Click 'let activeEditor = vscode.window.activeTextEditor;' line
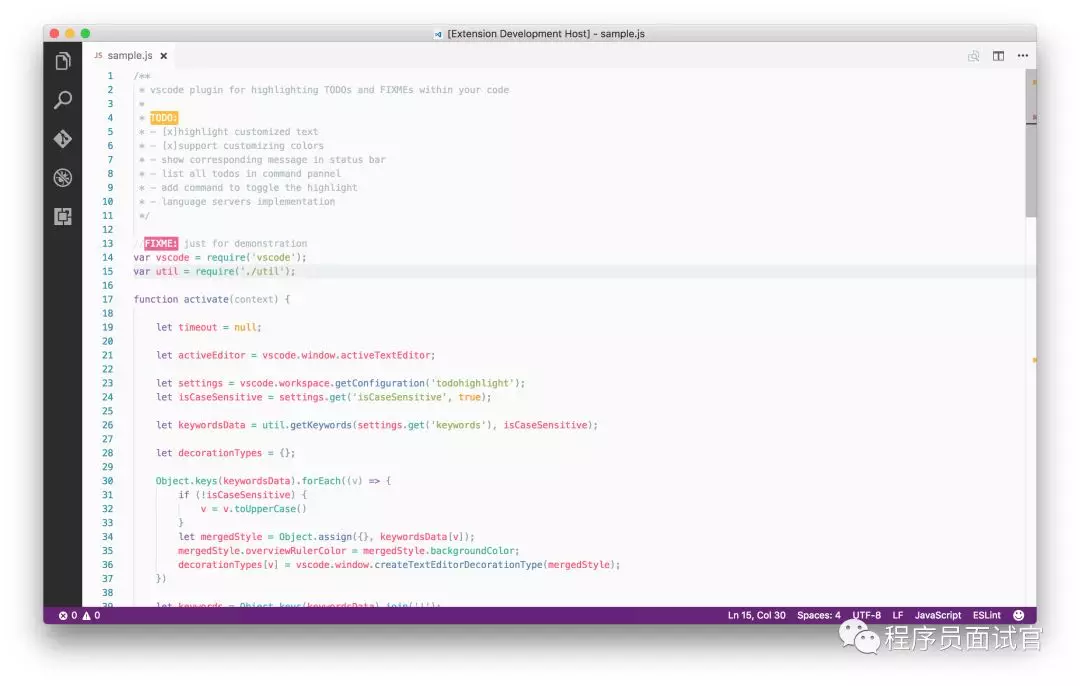Image resolution: width=1080 pixels, height=686 pixels. 295,355
